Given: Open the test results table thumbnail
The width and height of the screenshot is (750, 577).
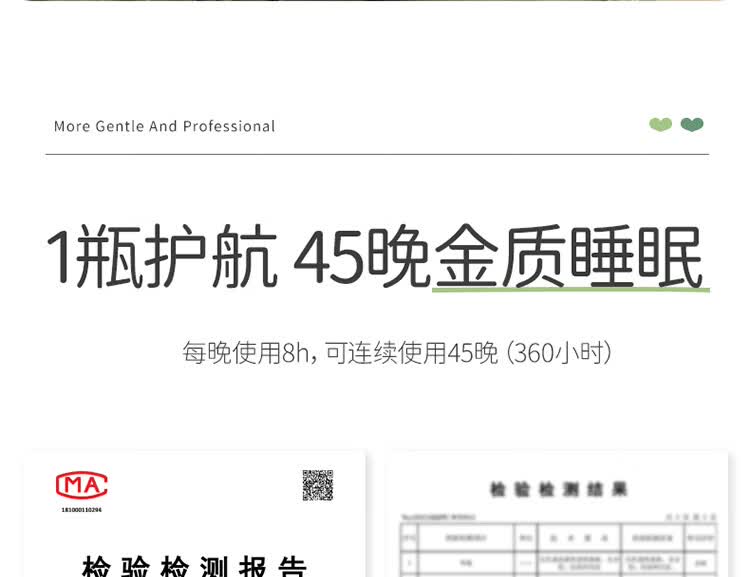Looking at the screenshot, I should pyautogui.click(x=558, y=514).
